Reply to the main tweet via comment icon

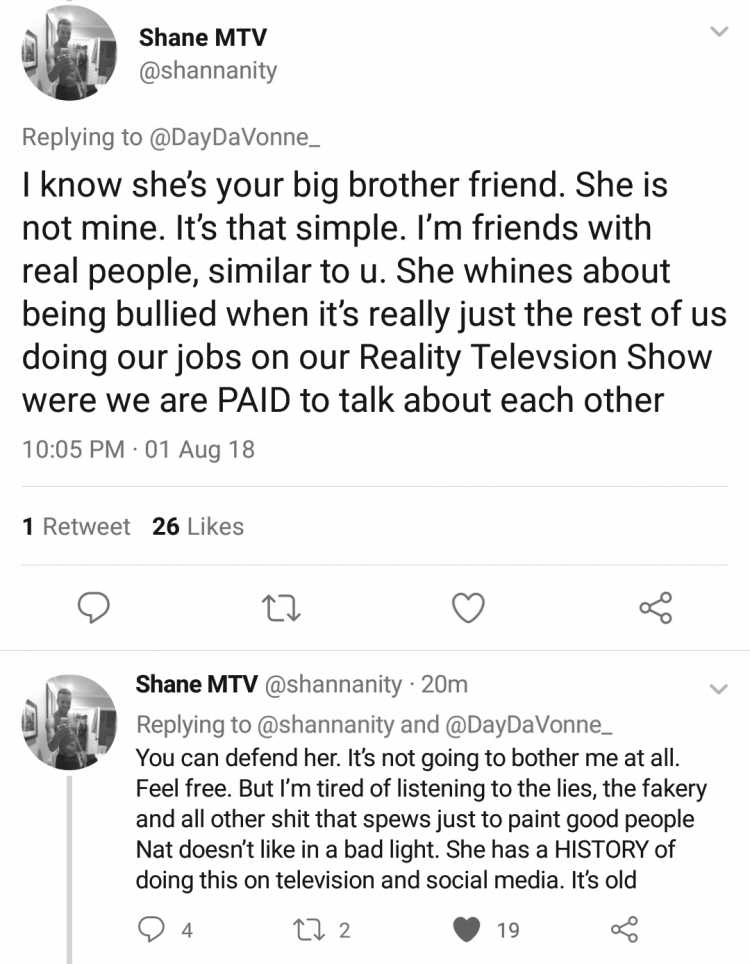click(x=93, y=608)
